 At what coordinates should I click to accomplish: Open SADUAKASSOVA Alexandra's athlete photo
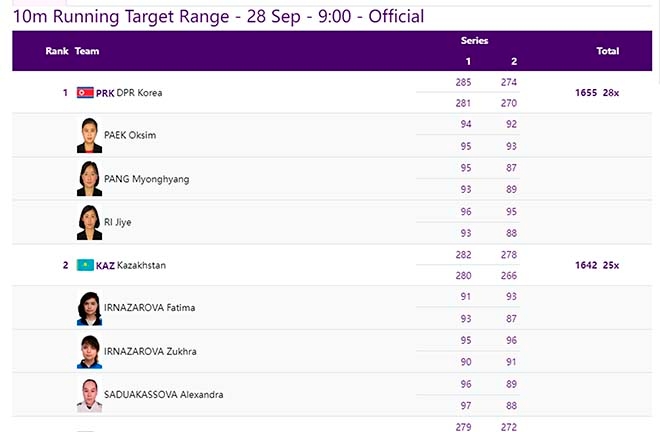coord(89,395)
